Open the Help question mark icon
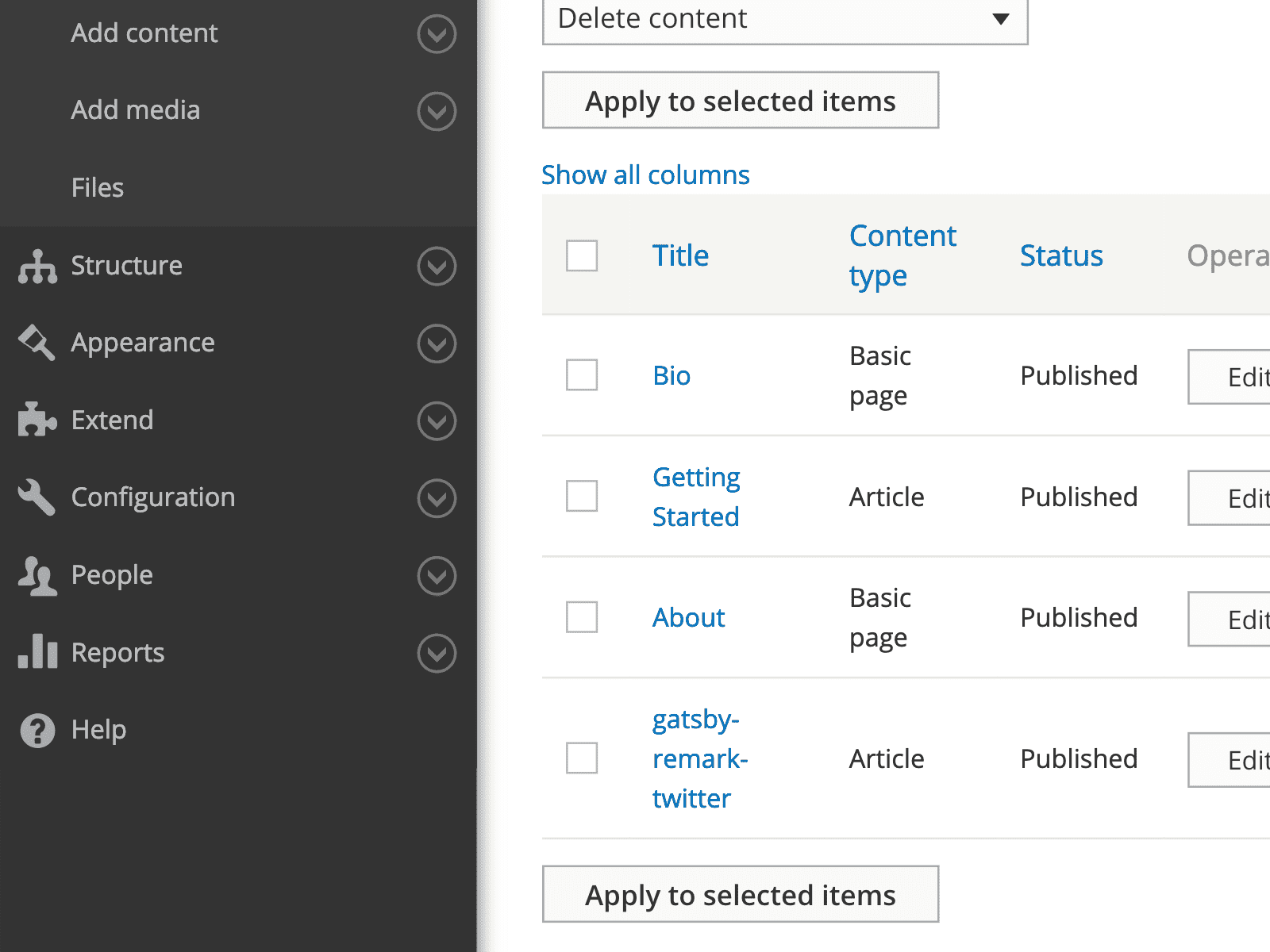This screenshot has height=952, width=1270. pos(37,730)
